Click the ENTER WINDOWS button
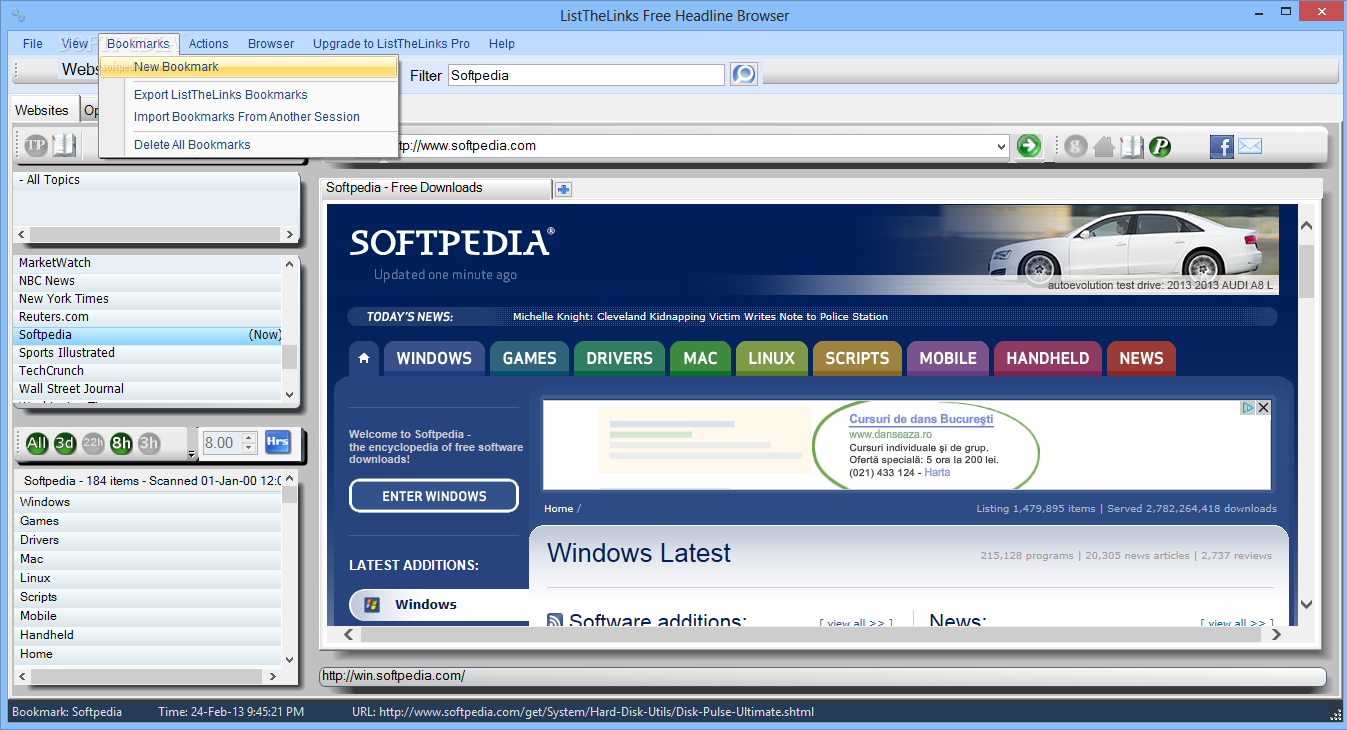 [x=434, y=496]
